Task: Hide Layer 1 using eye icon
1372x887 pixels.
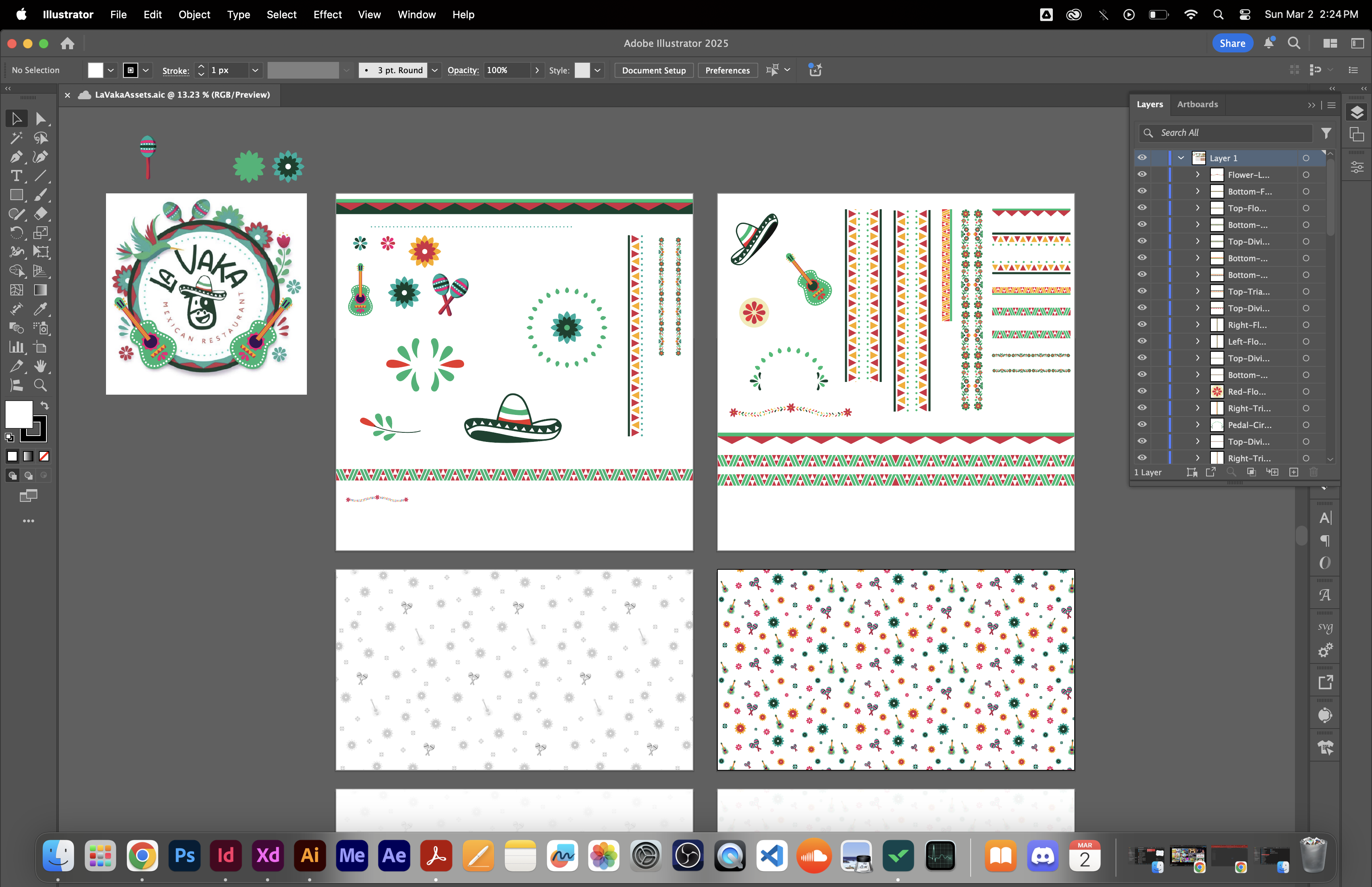Action: (x=1142, y=158)
